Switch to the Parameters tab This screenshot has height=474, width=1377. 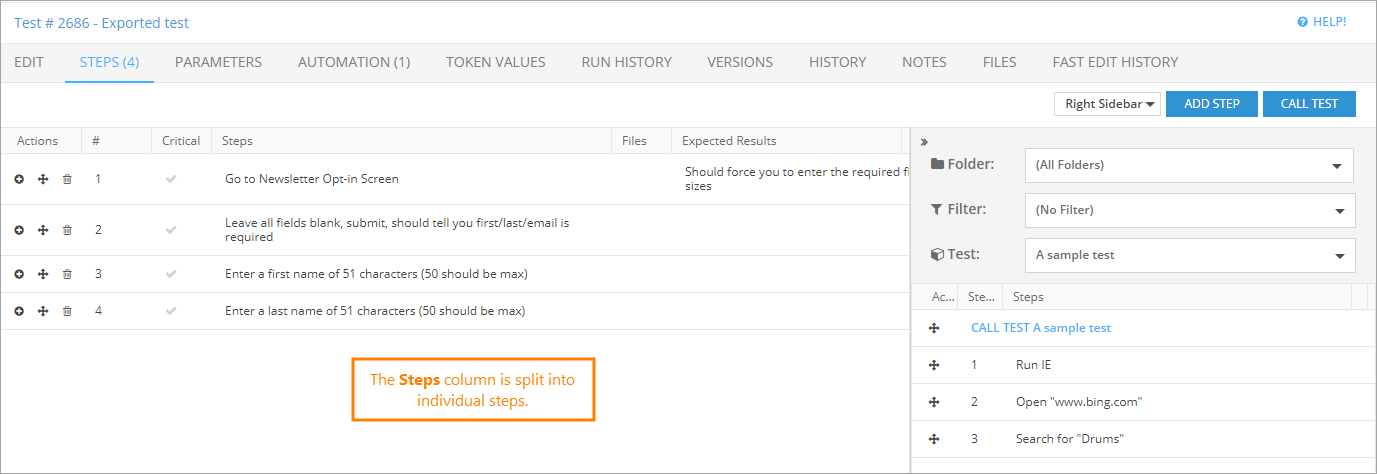click(x=218, y=62)
